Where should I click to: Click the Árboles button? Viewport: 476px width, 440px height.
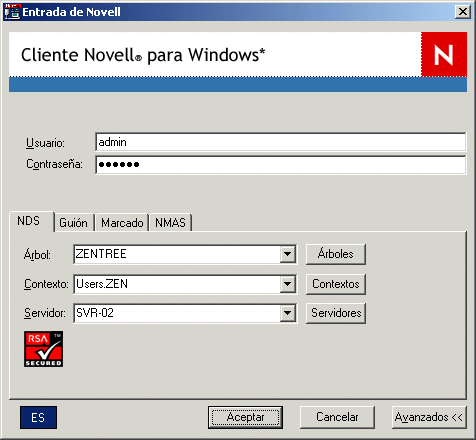[x=336, y=254]
